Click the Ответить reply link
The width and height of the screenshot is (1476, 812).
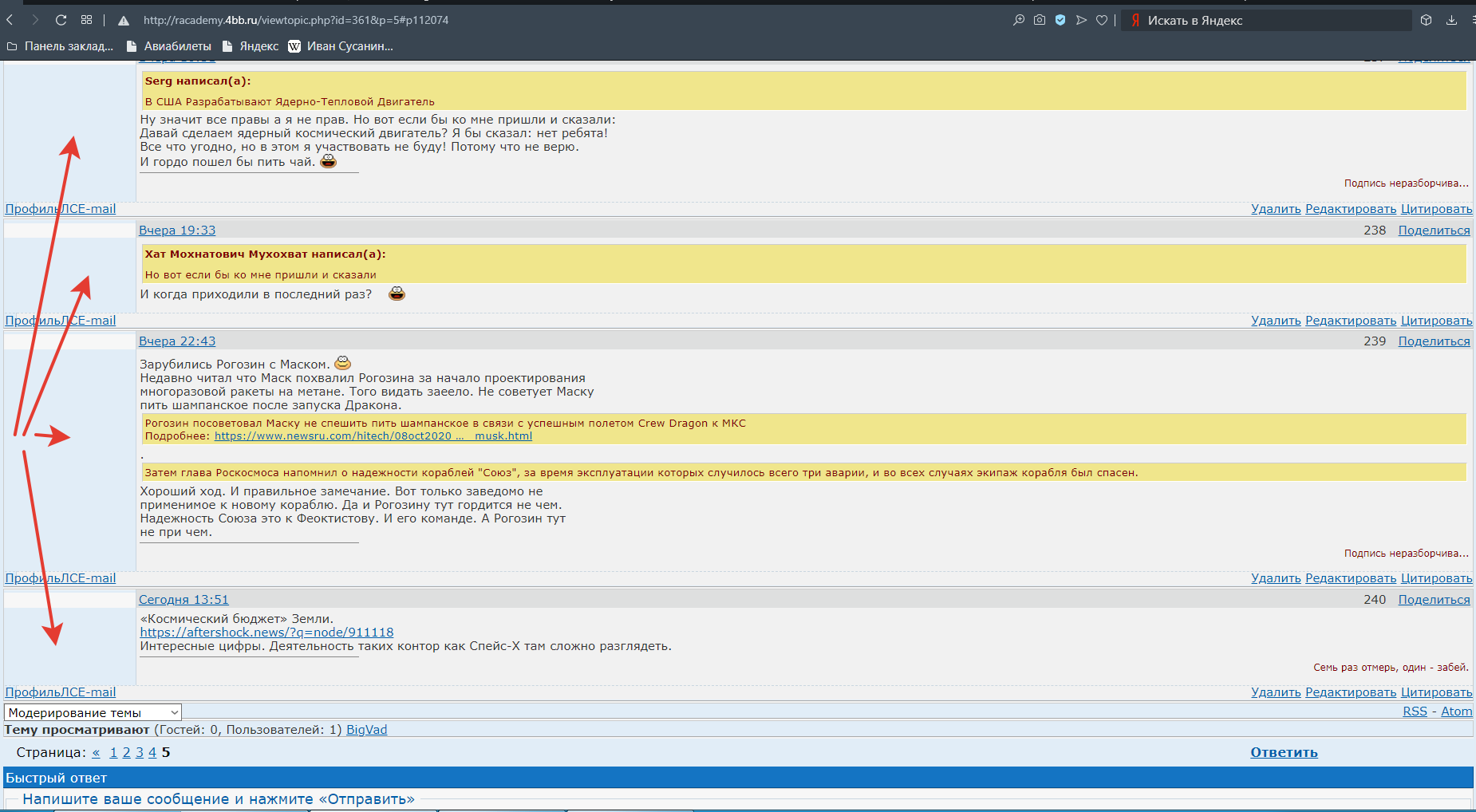click(1284, 752)
